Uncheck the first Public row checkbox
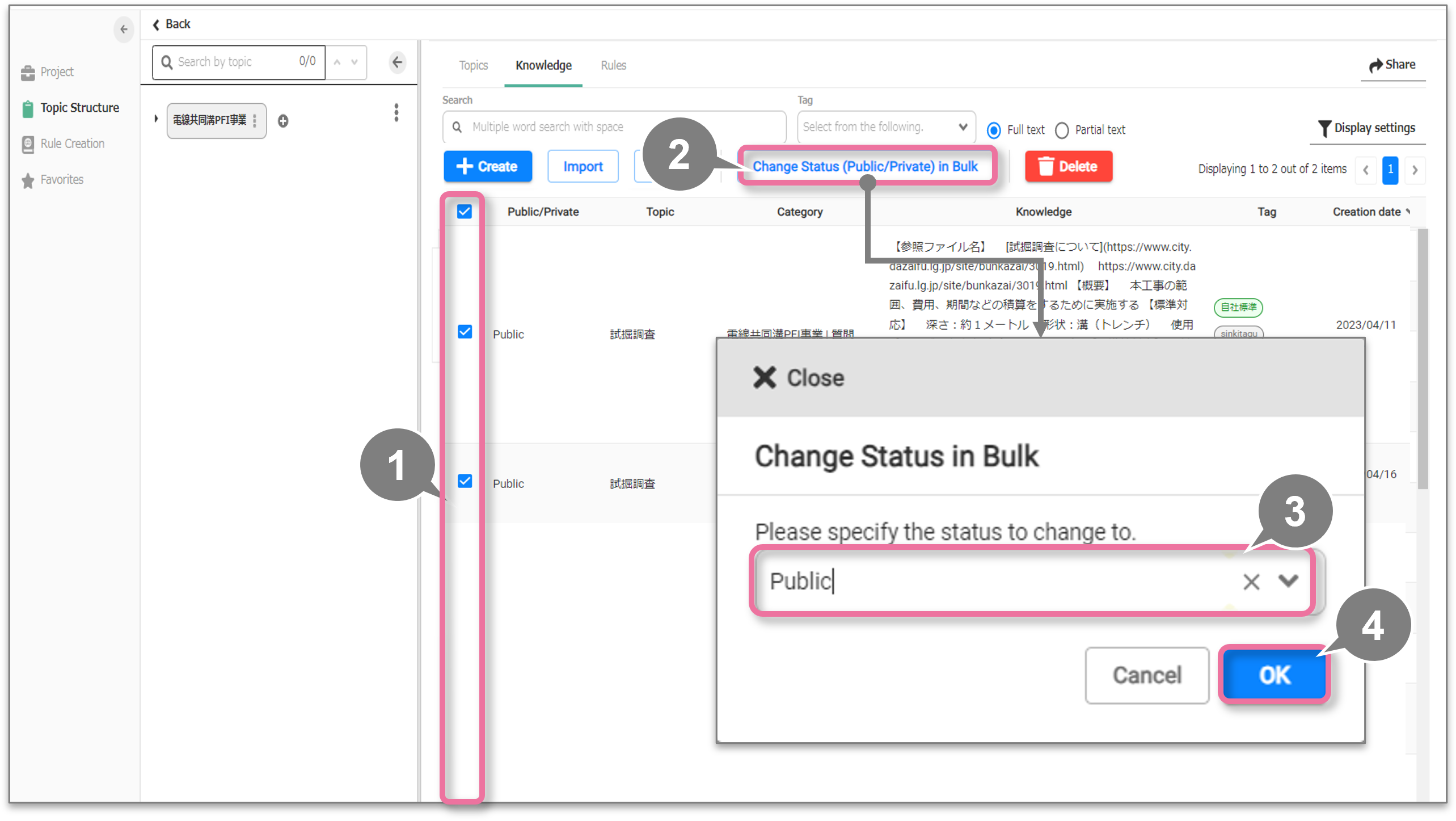The width and height of the screenshot is (1456, 821). pos(465,332)
